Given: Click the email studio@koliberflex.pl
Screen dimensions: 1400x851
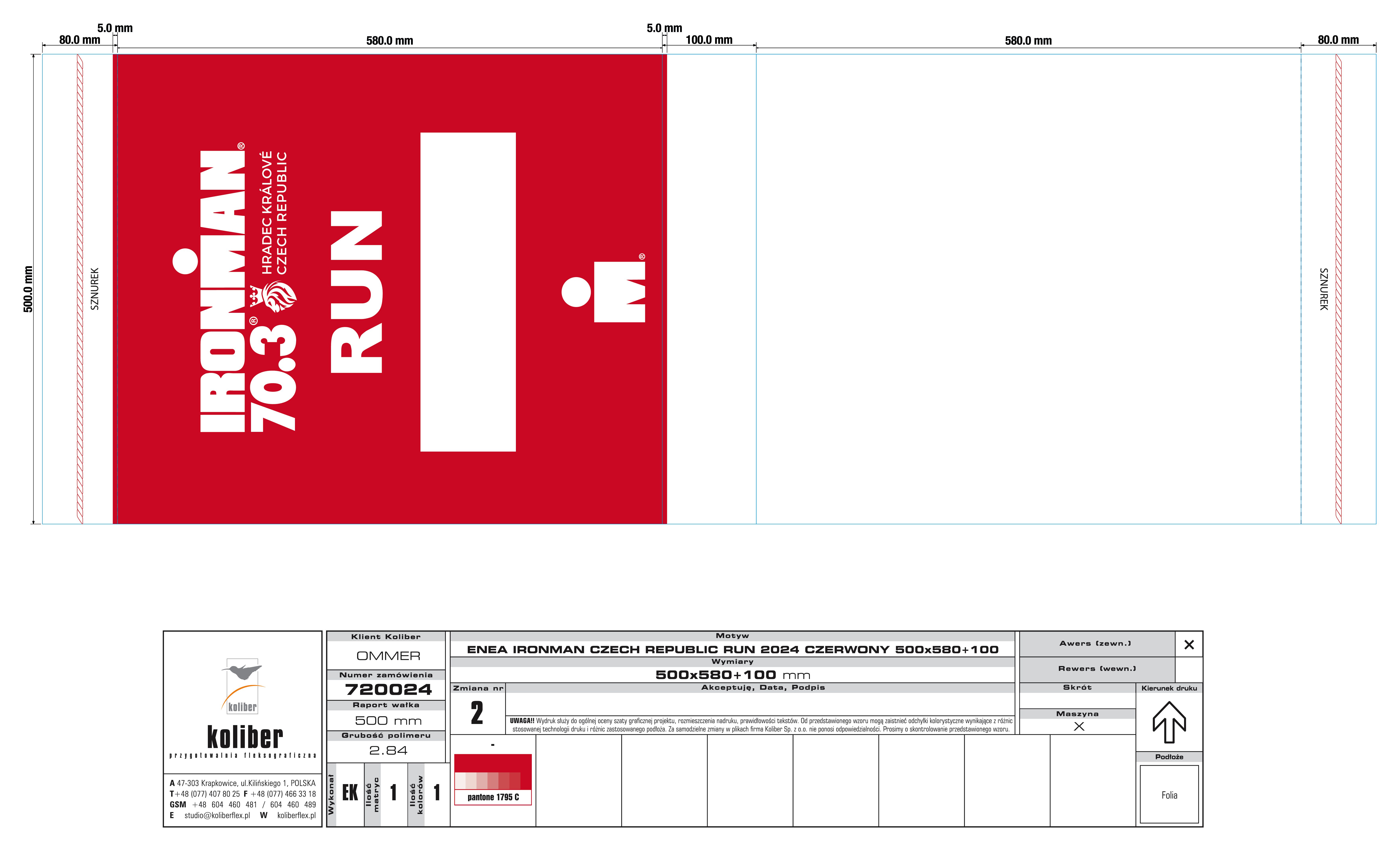Looking at the screenshot, I should (217, 815).
